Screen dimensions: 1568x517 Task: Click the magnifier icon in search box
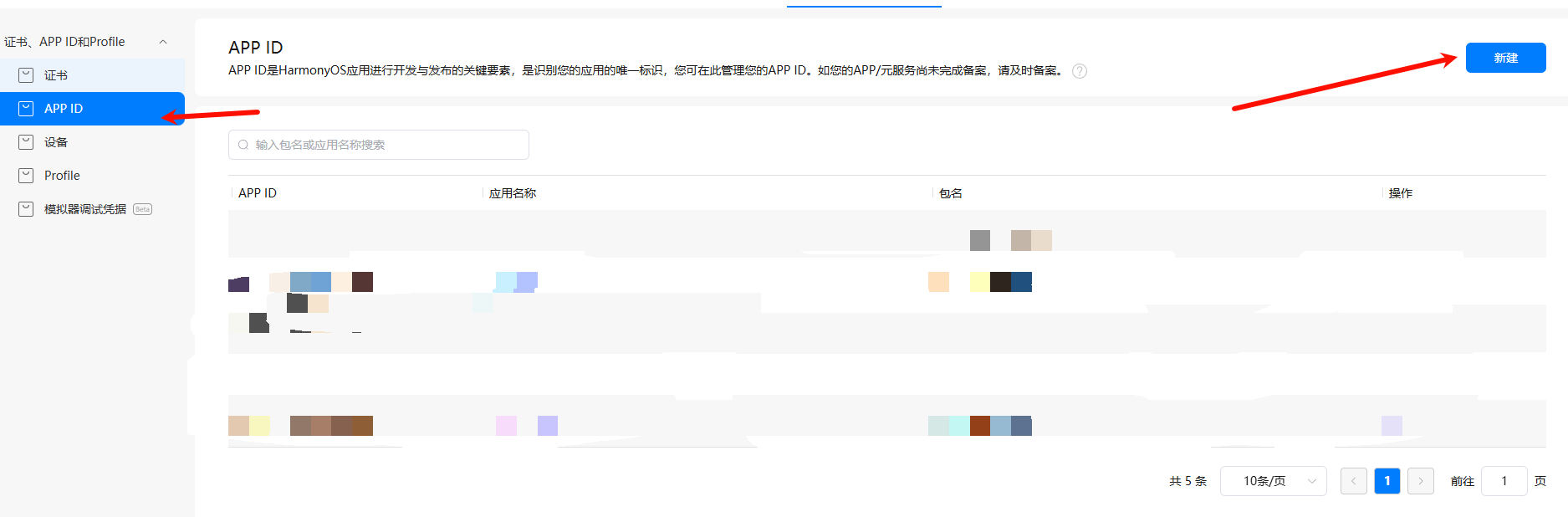[243, 145]
